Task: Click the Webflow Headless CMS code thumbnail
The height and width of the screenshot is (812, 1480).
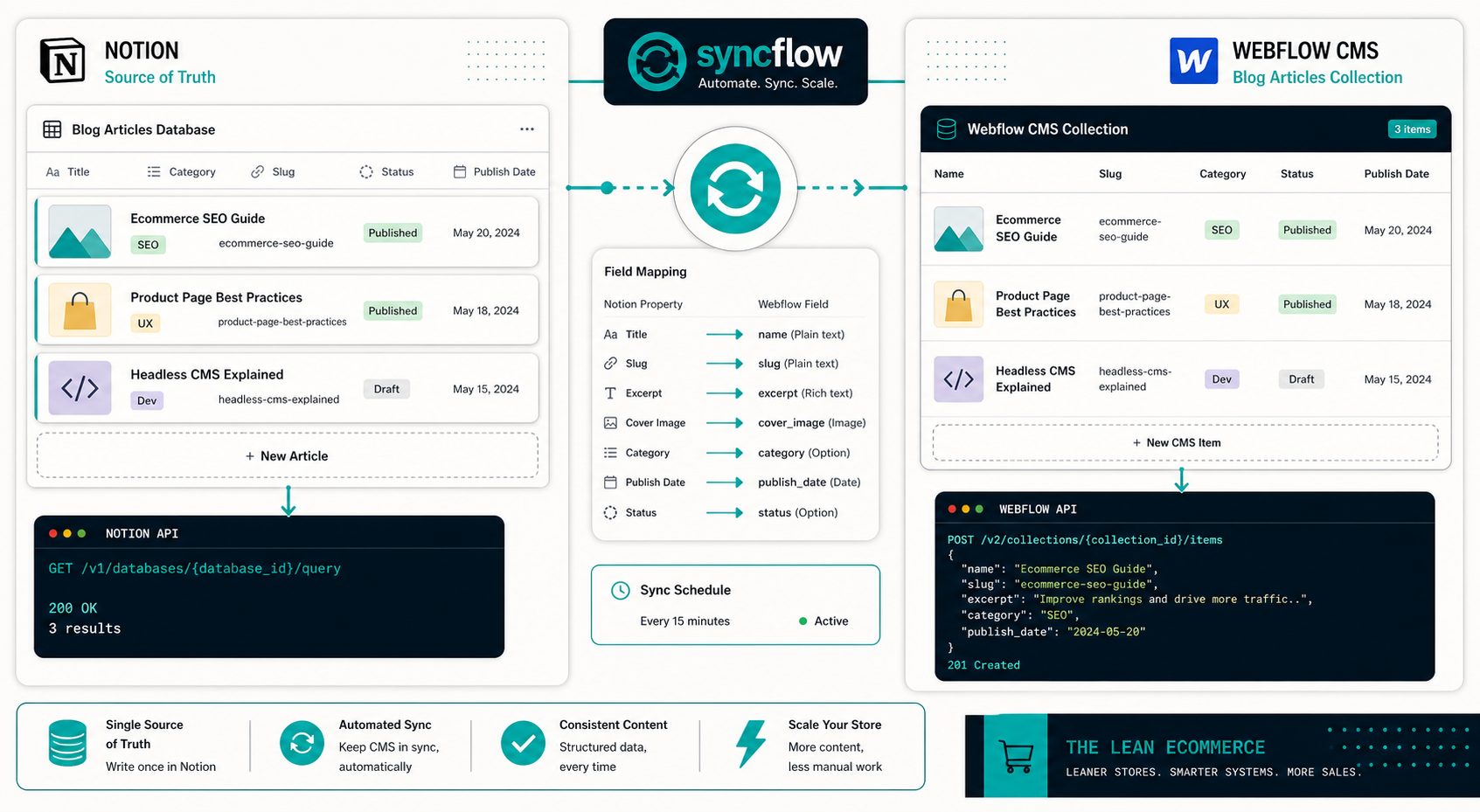Action: (958, 379)
